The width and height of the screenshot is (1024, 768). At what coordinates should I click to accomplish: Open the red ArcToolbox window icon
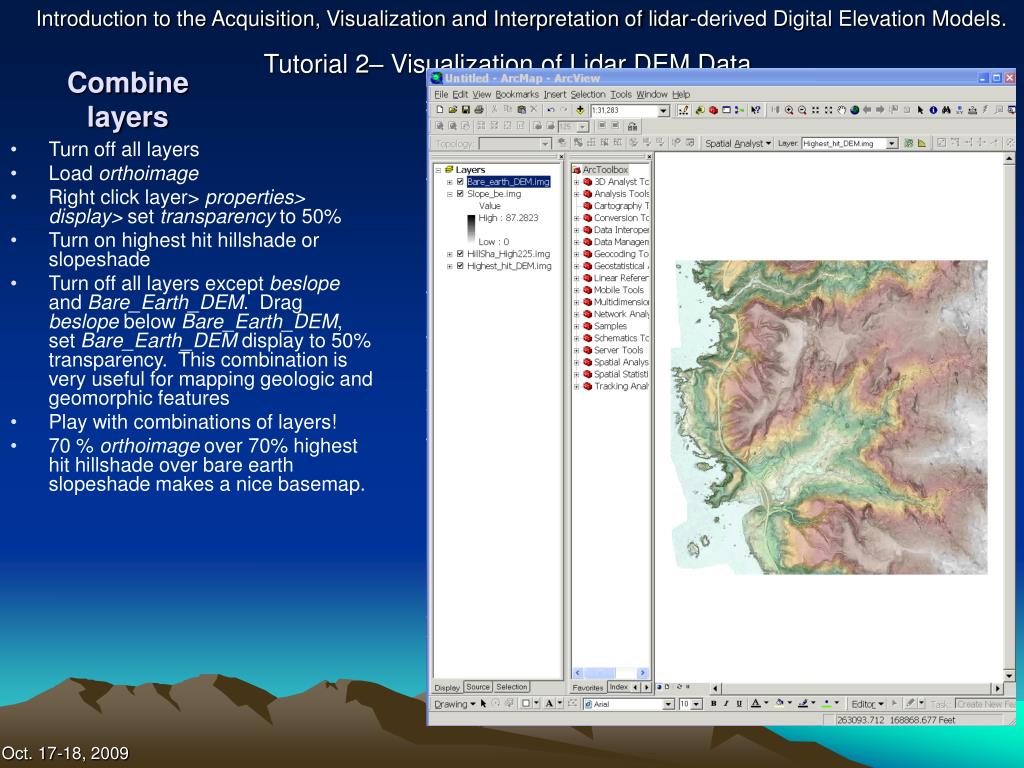pyautogui.click(x=713, y=110)
